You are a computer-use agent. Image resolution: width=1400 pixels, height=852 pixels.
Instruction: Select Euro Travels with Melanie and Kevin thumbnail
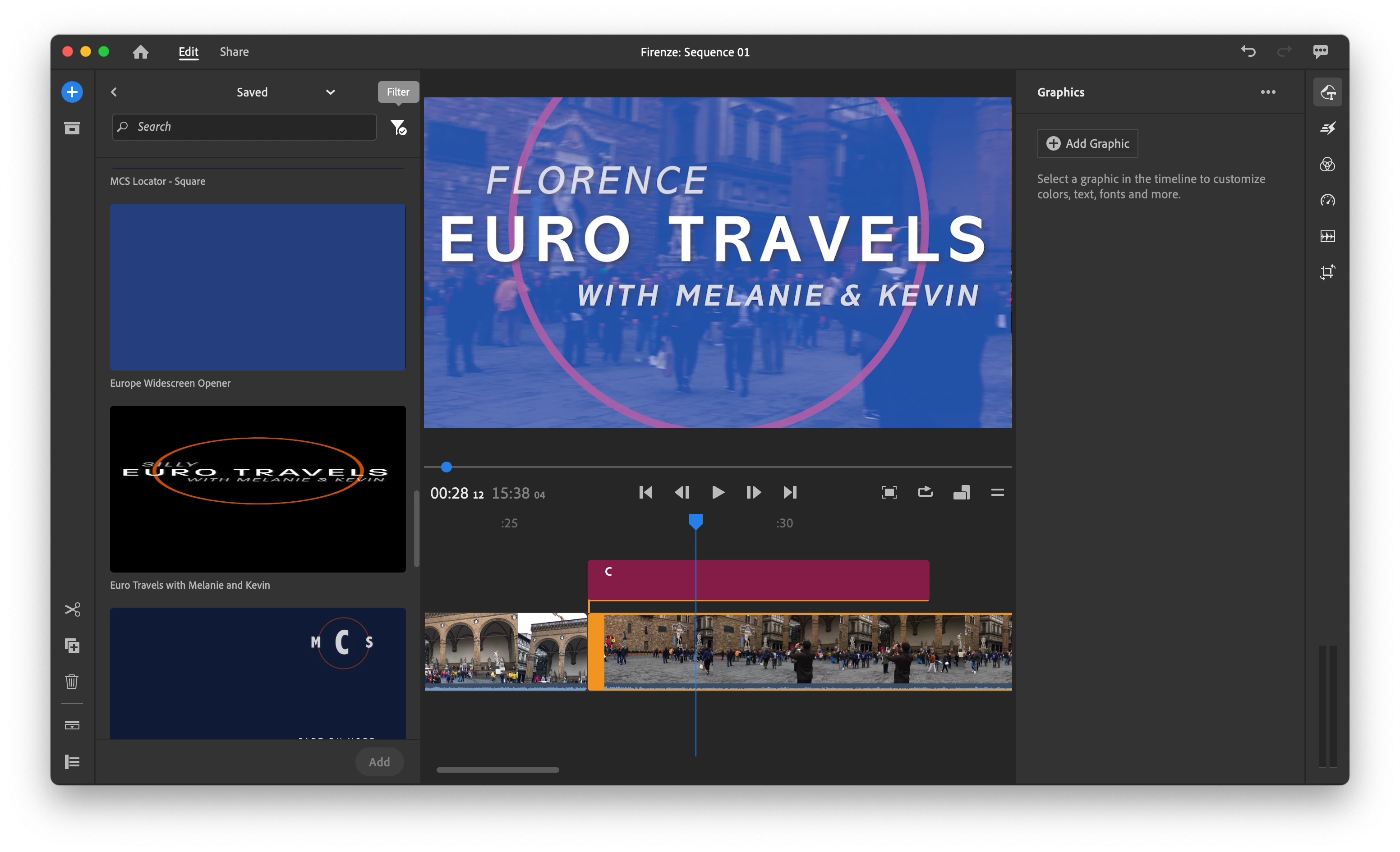[x=258, y=489]
